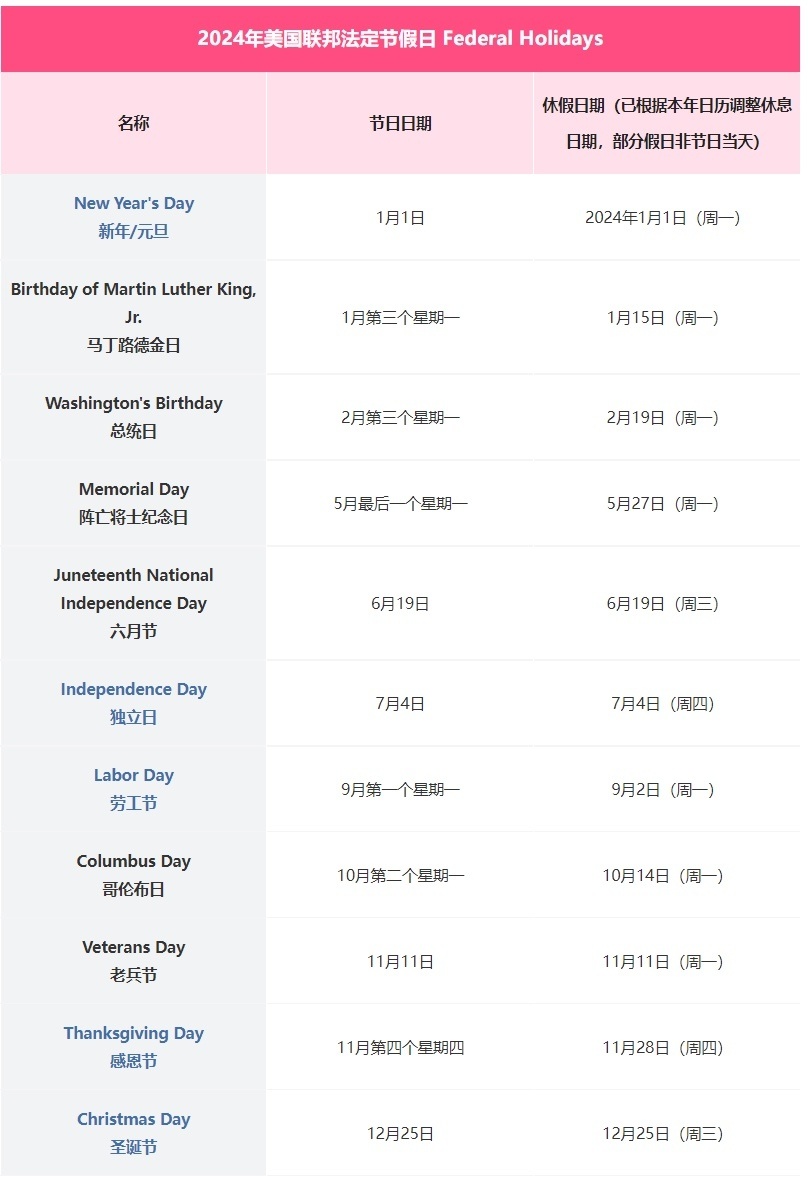The height and width of the screenshot is (1188, 808).
Task: Select the Birthday of Martin Luther King, Jr. cell
Action: [x=134, y=317]
